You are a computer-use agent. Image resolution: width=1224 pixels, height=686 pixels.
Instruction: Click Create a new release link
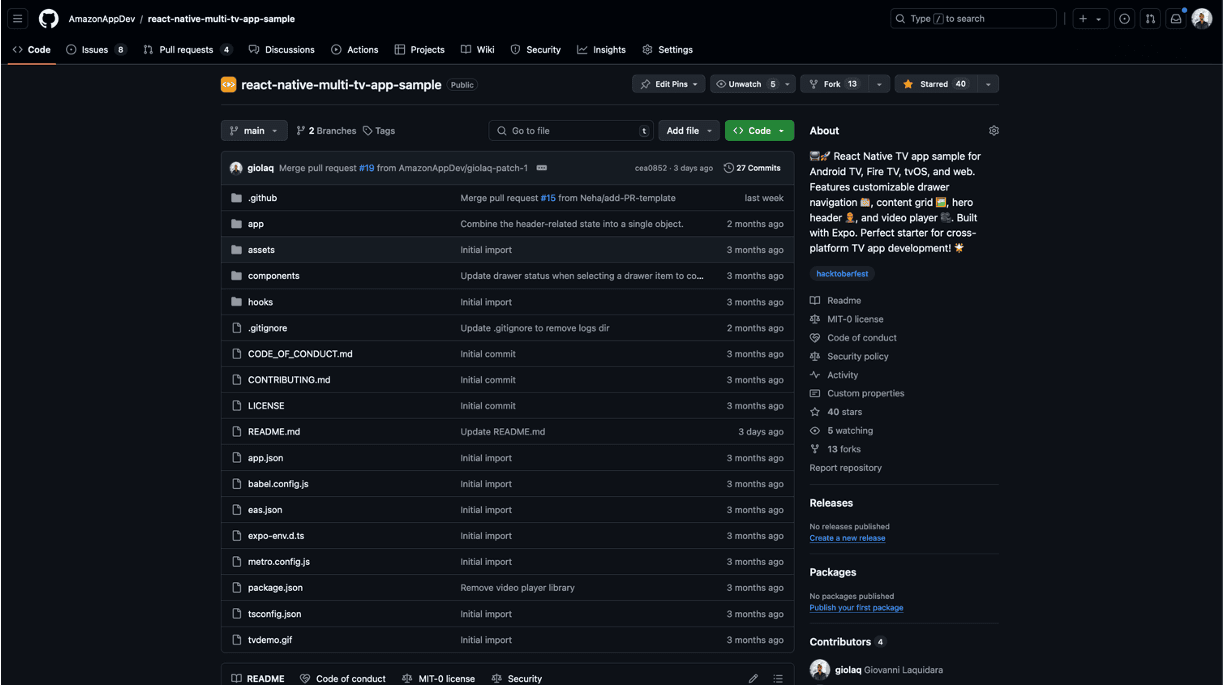(847, 538)
